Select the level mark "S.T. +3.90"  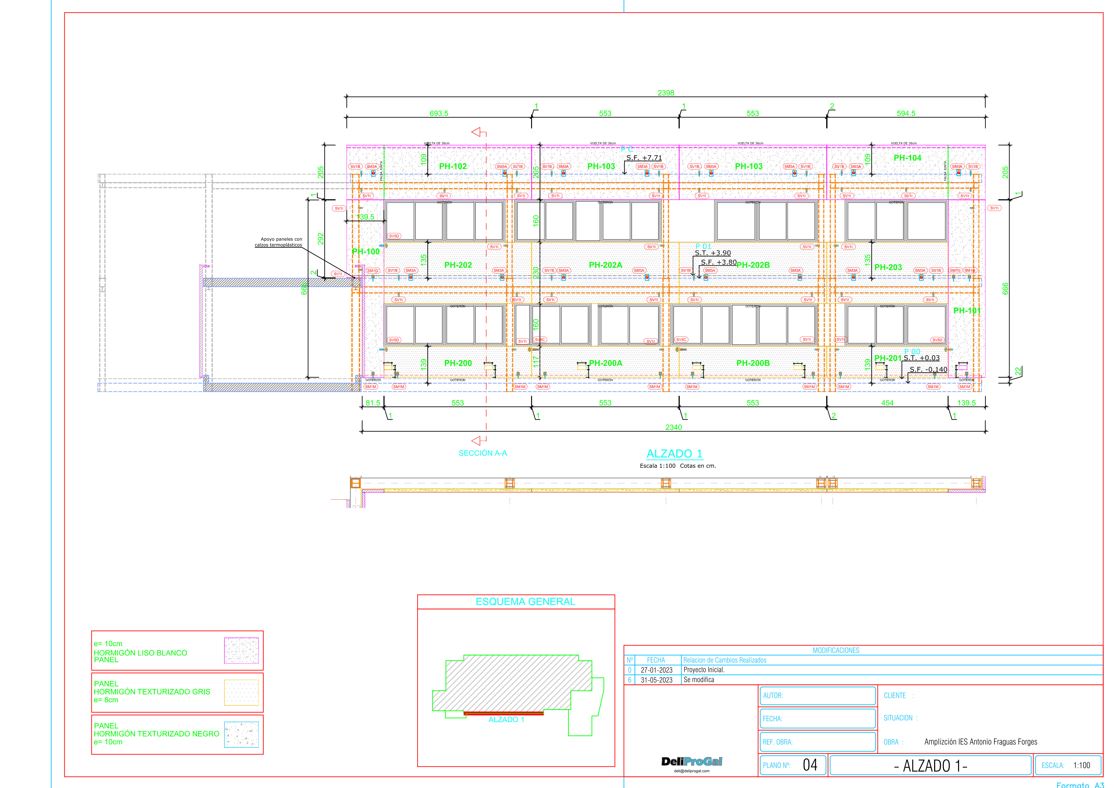pos(713,253)
